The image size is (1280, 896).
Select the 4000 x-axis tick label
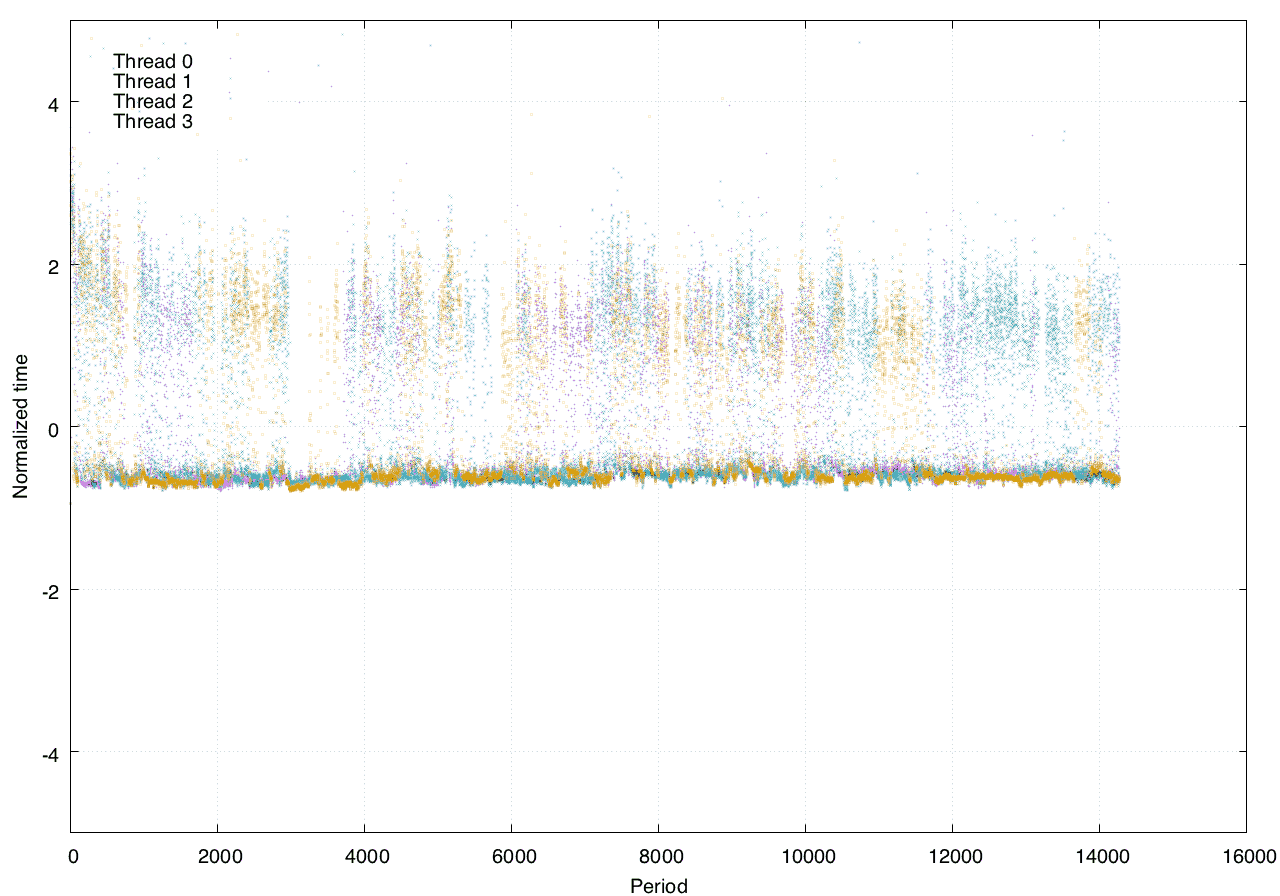tap(364, 856)
